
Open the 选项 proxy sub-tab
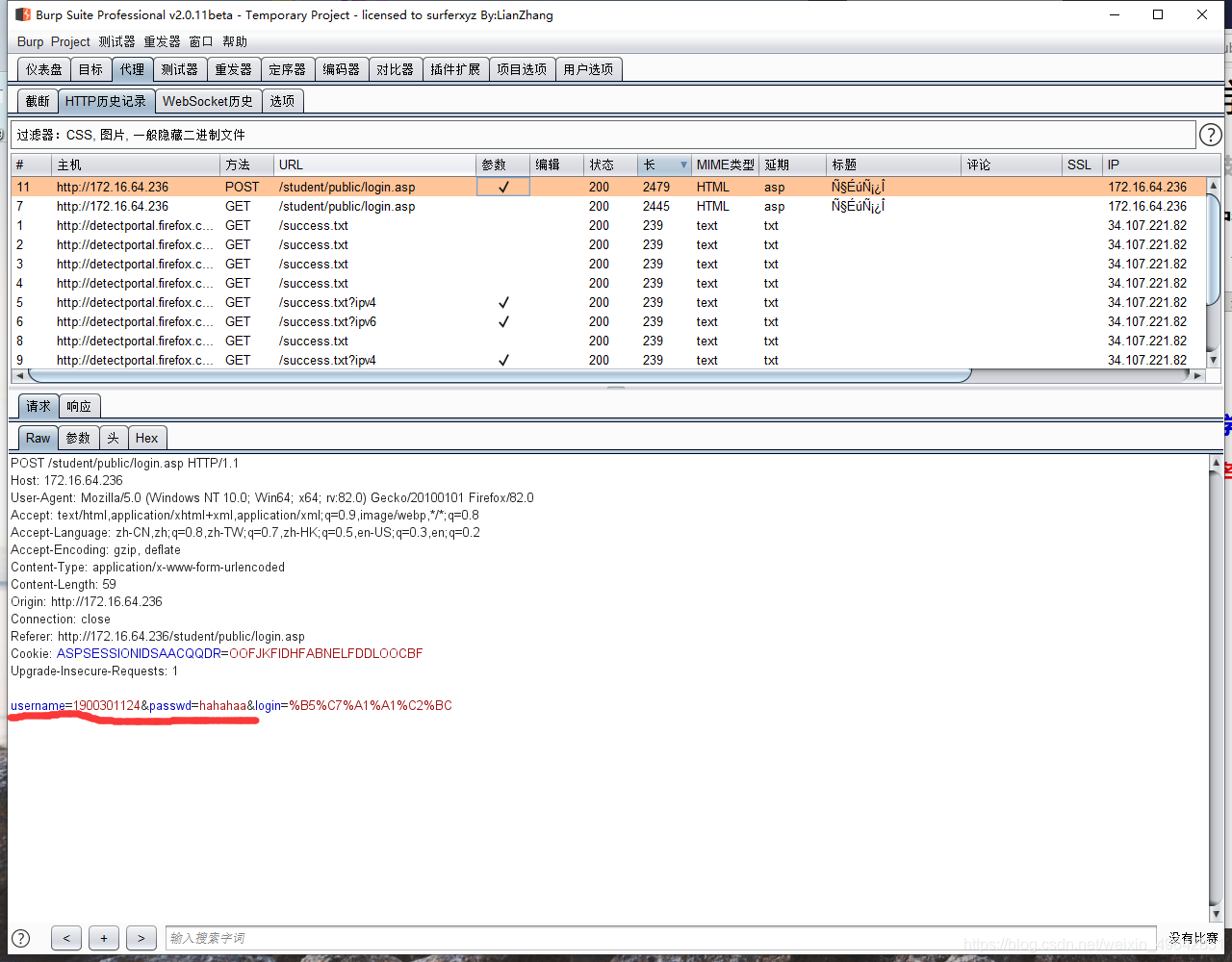[282, 101]
